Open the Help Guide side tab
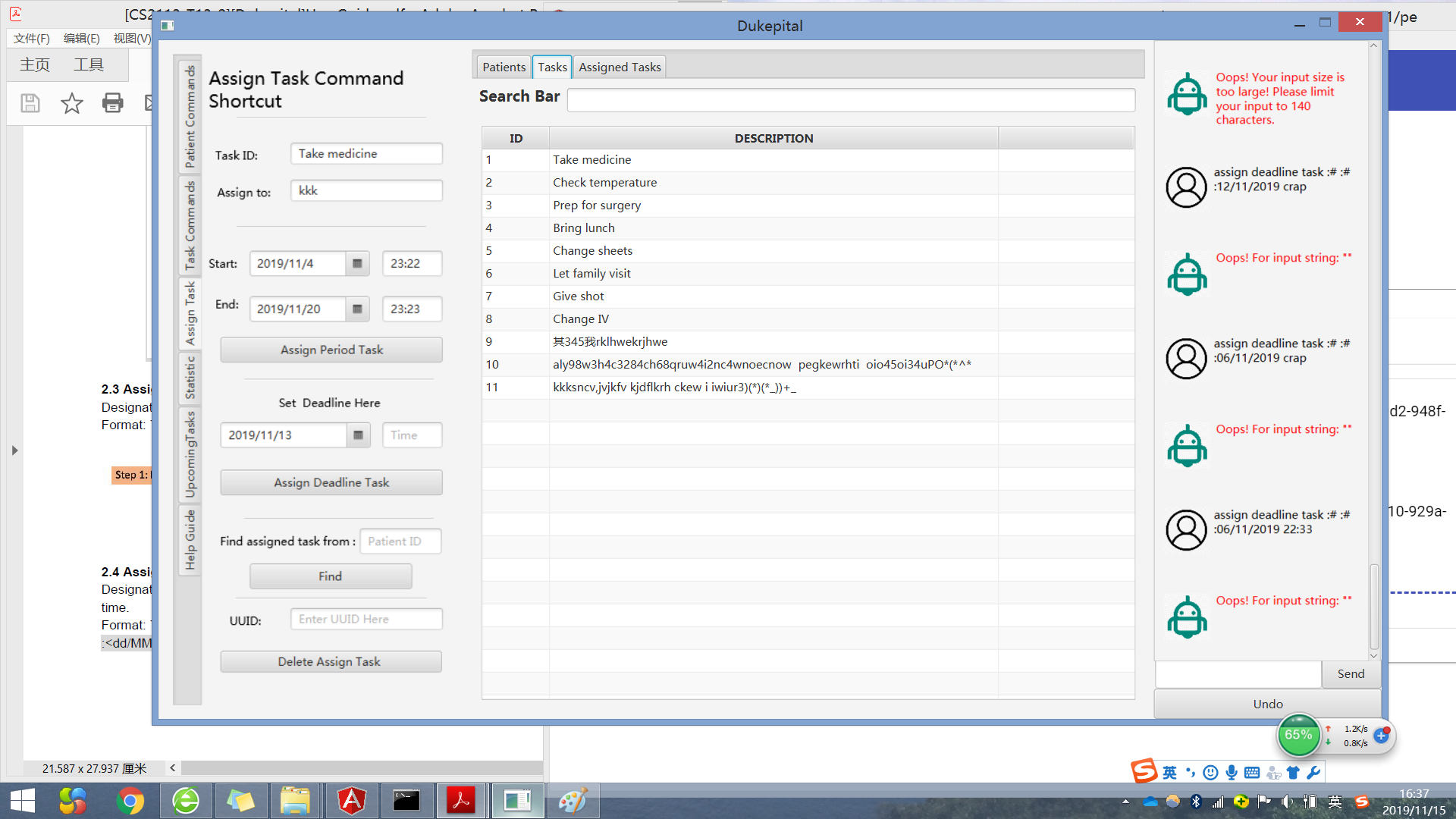Viewport: 1456px width, 819px height. click(x=190, y=540)
